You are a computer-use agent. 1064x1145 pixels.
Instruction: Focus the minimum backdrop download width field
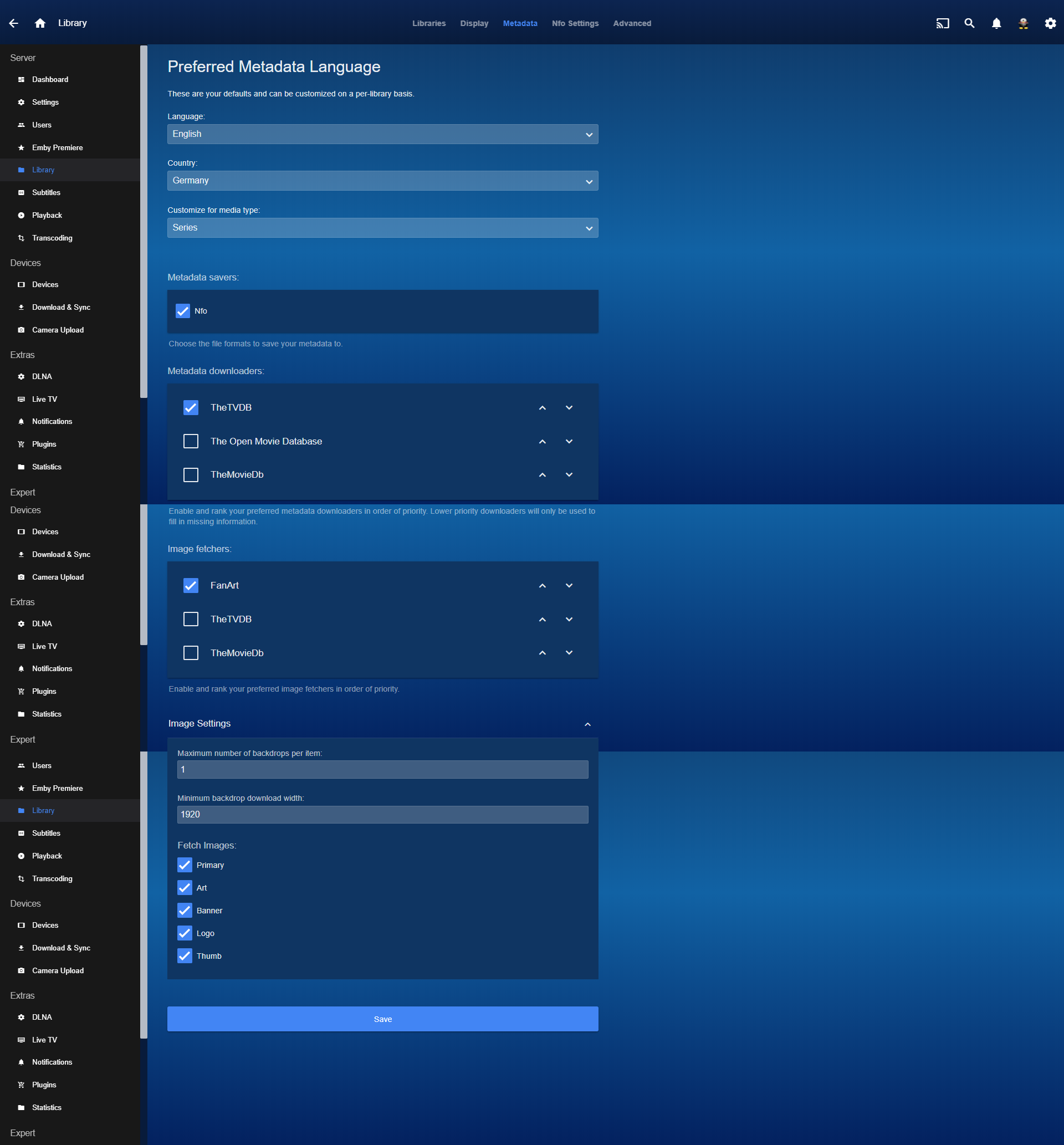pyautogui.click(x=383, y=815)
